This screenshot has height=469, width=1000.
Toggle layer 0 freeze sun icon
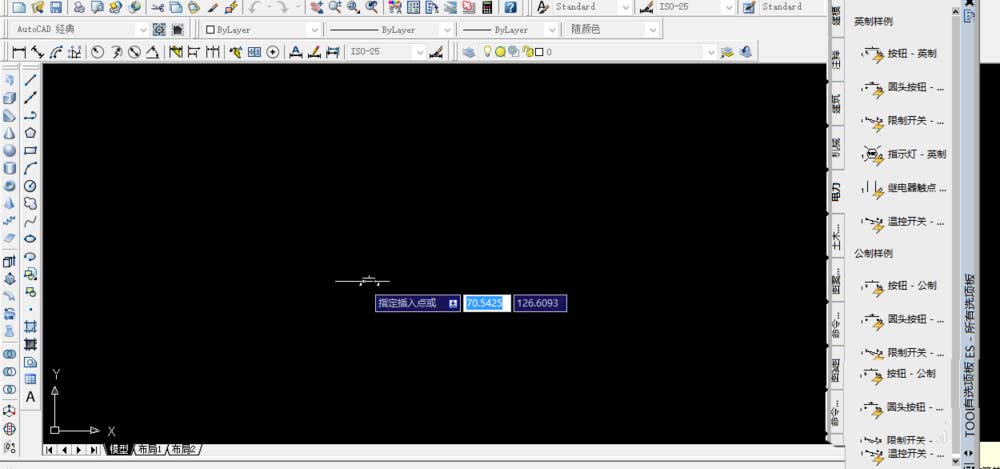pyautogui.click(x=500, y=52)
